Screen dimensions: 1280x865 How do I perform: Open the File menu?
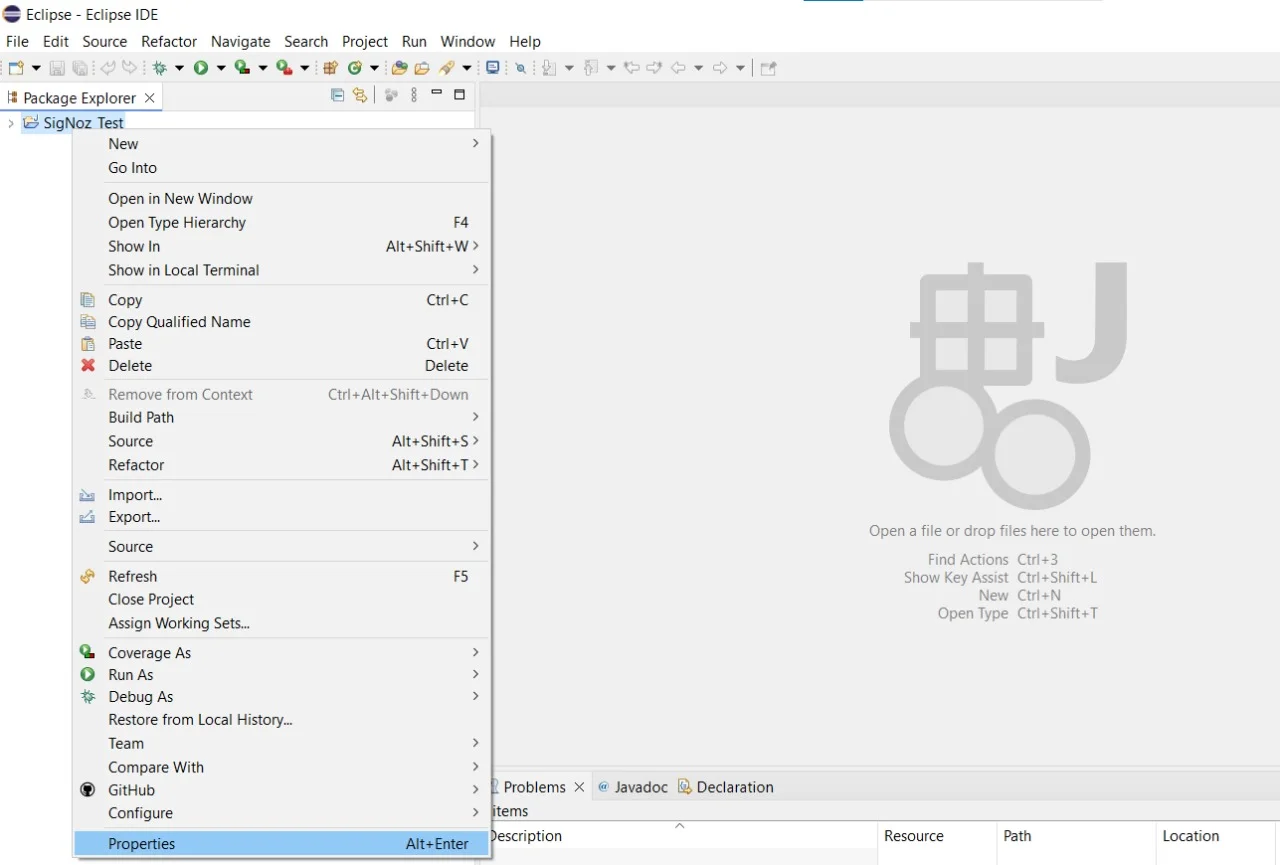pos(17,41)
